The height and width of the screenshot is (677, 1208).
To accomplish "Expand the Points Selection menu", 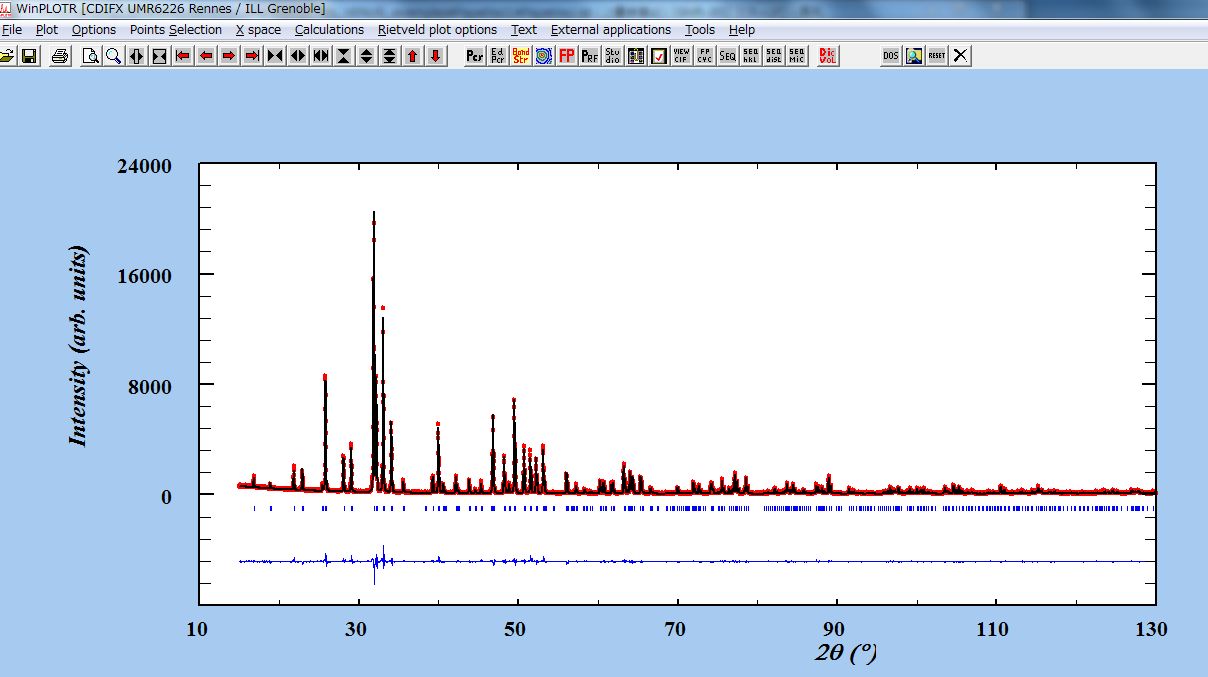I will point(176,30).
